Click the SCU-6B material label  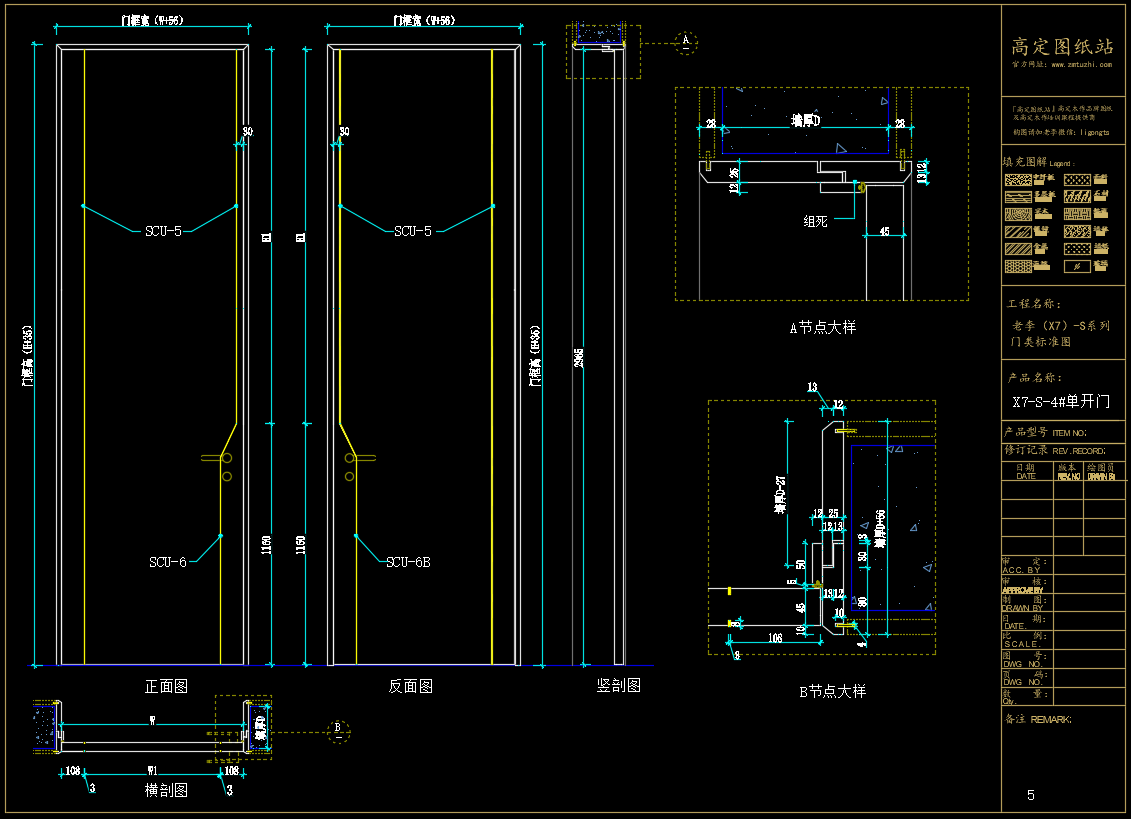click(x=408, y=562)
